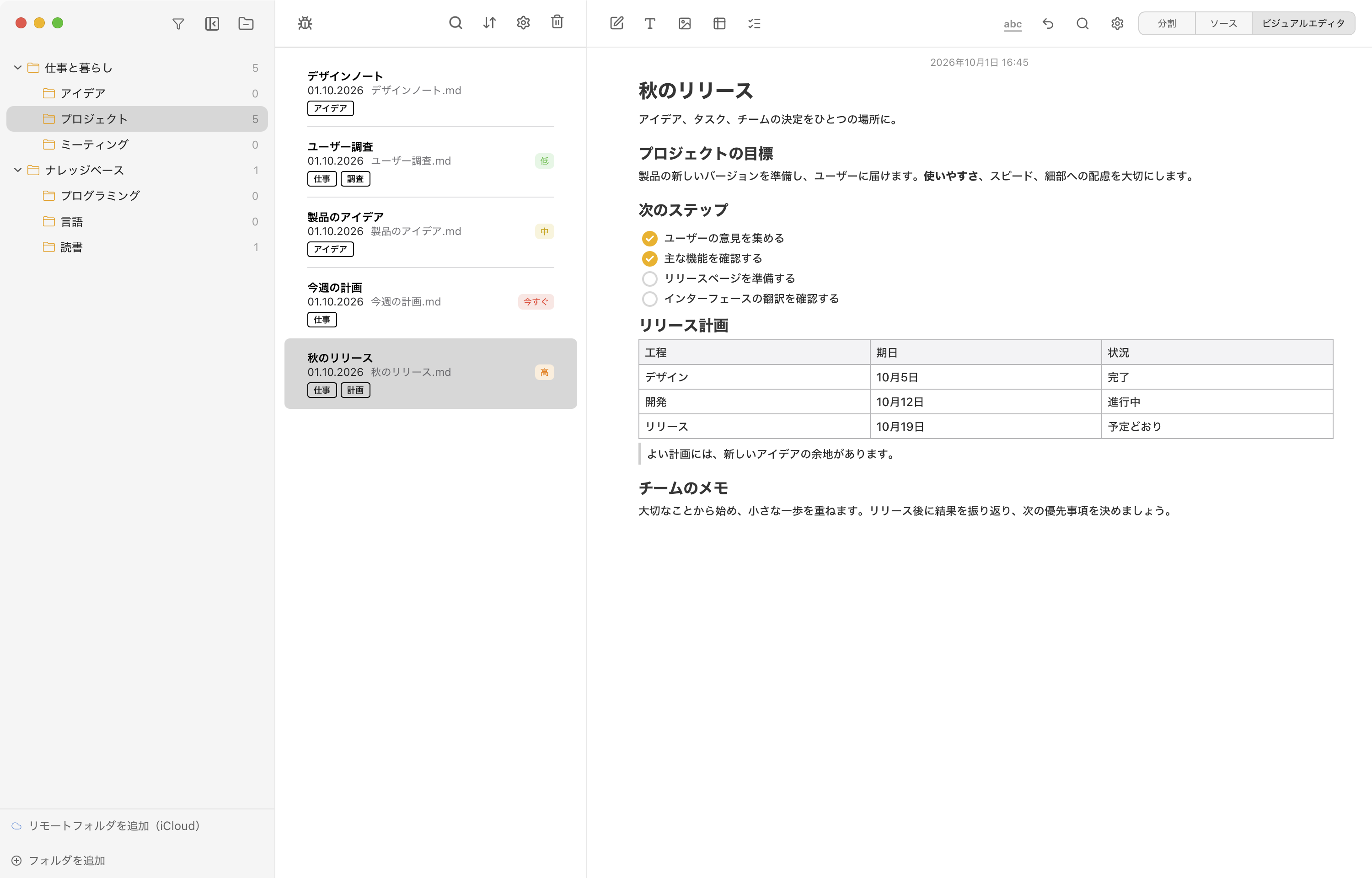1372x878 pixels.
Task: Click フォルダを追加 button
Action: pos(59,860)
